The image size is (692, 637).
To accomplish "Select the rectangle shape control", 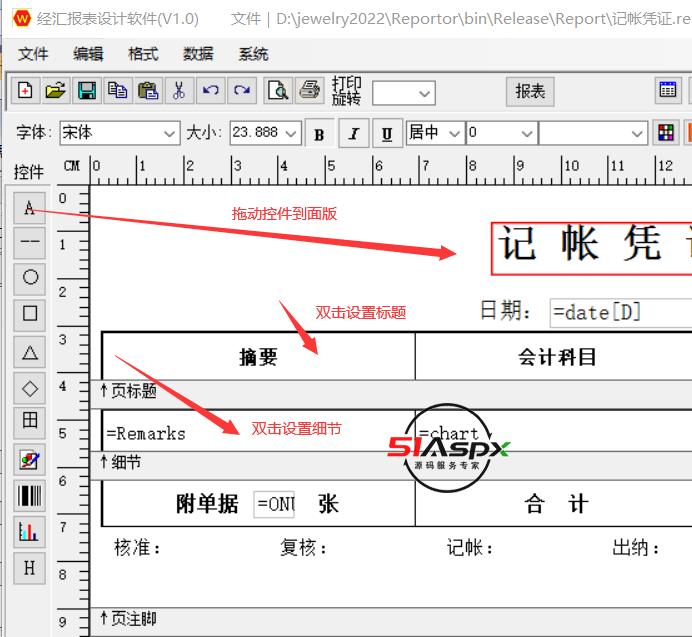I will pos(30,314).
